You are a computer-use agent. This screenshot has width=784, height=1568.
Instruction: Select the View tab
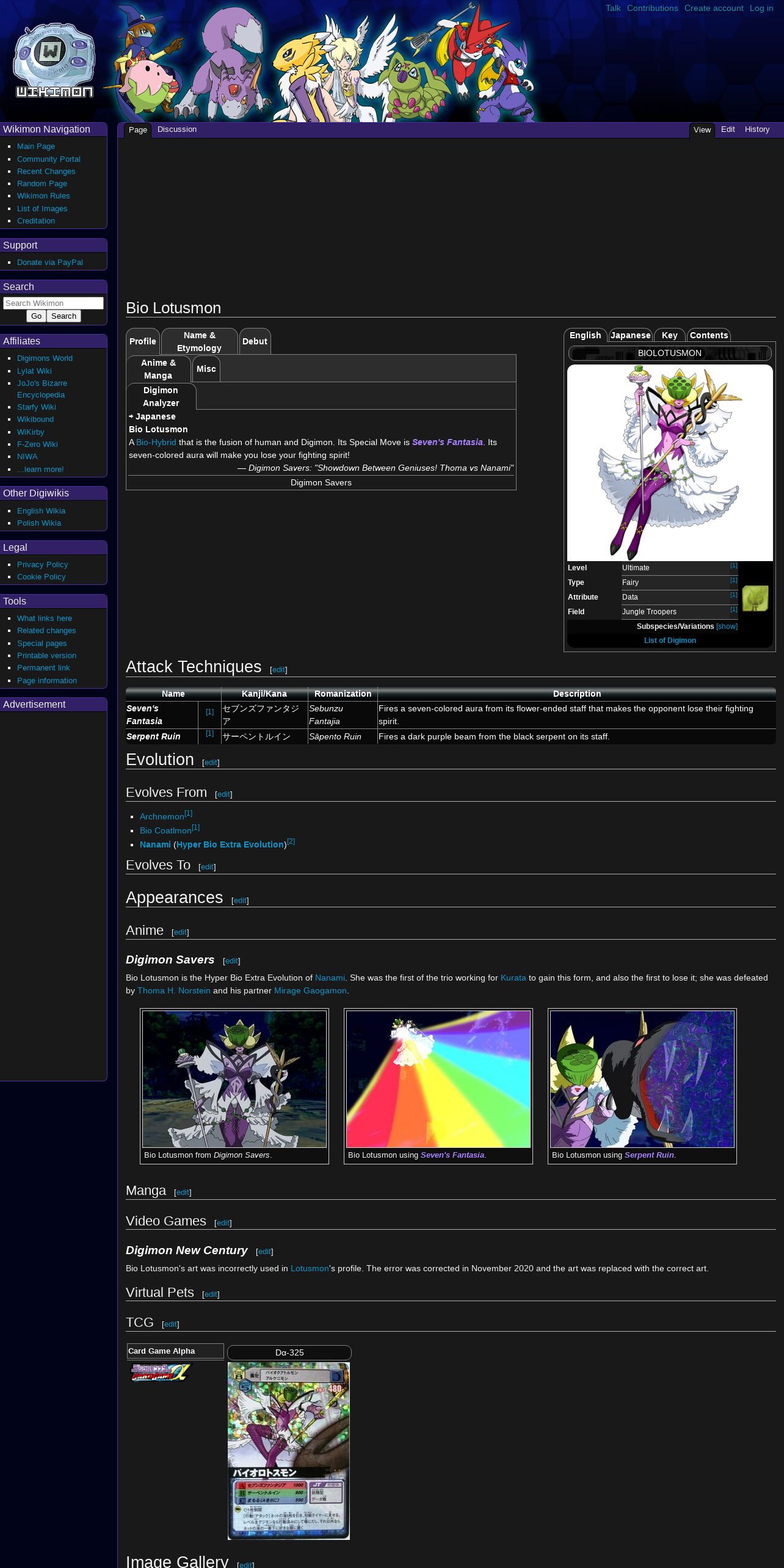coord(702,130)
